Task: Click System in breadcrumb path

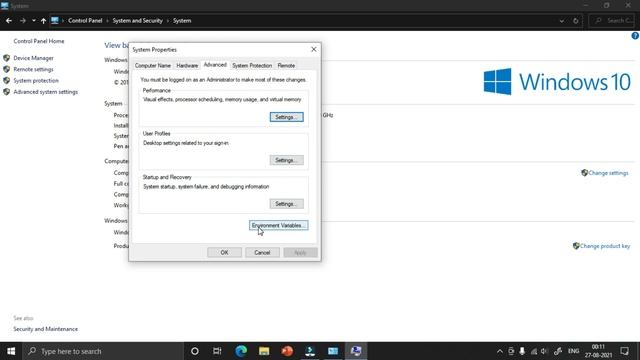Action: tap(182, 20)
